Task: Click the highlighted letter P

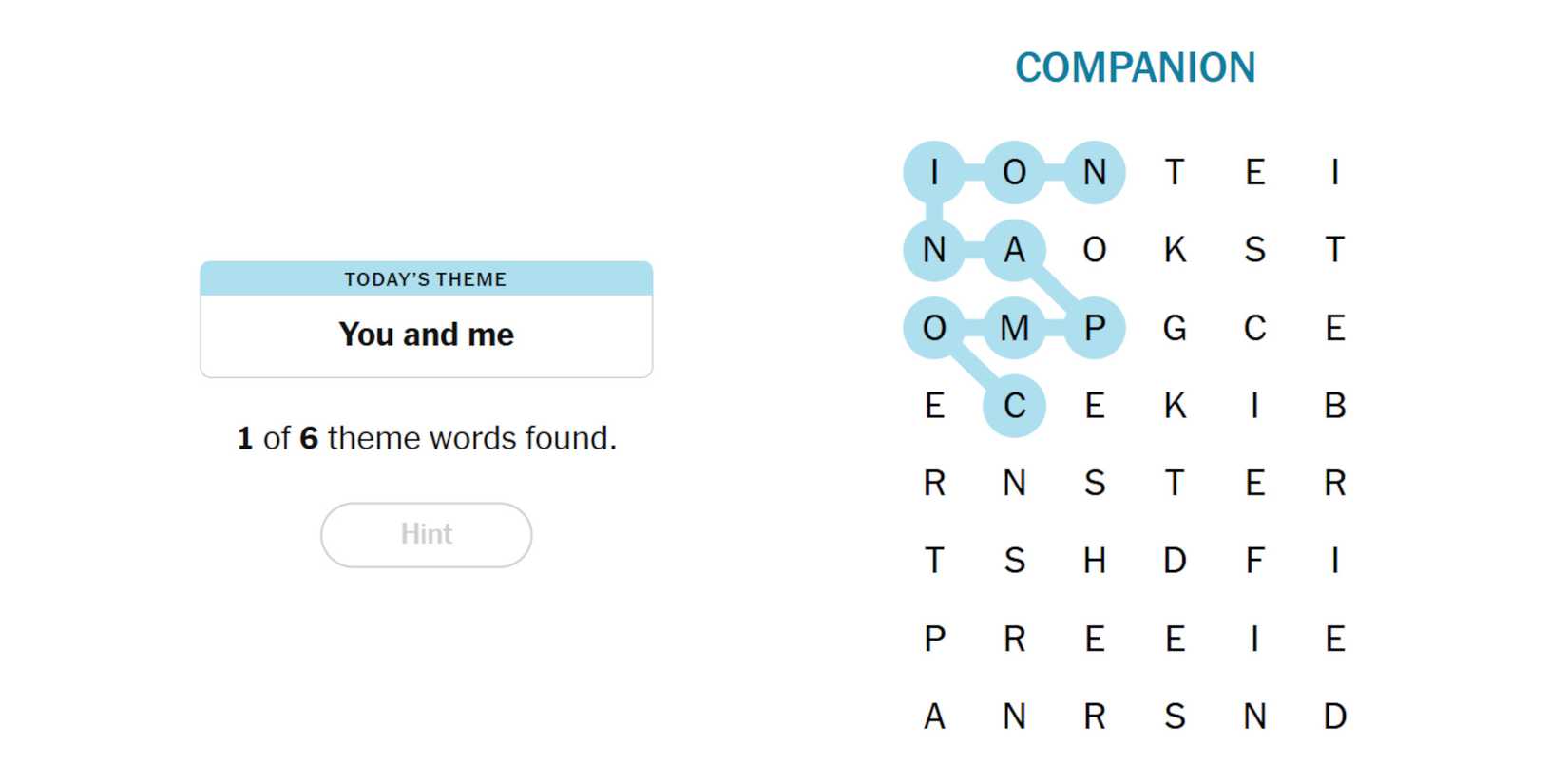Action: pyautogui.click(x=1095, y=328)
